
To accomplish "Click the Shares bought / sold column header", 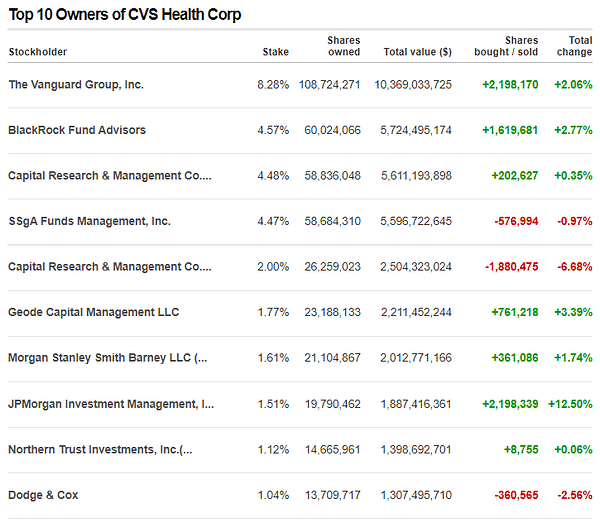I will pos(506,46).
